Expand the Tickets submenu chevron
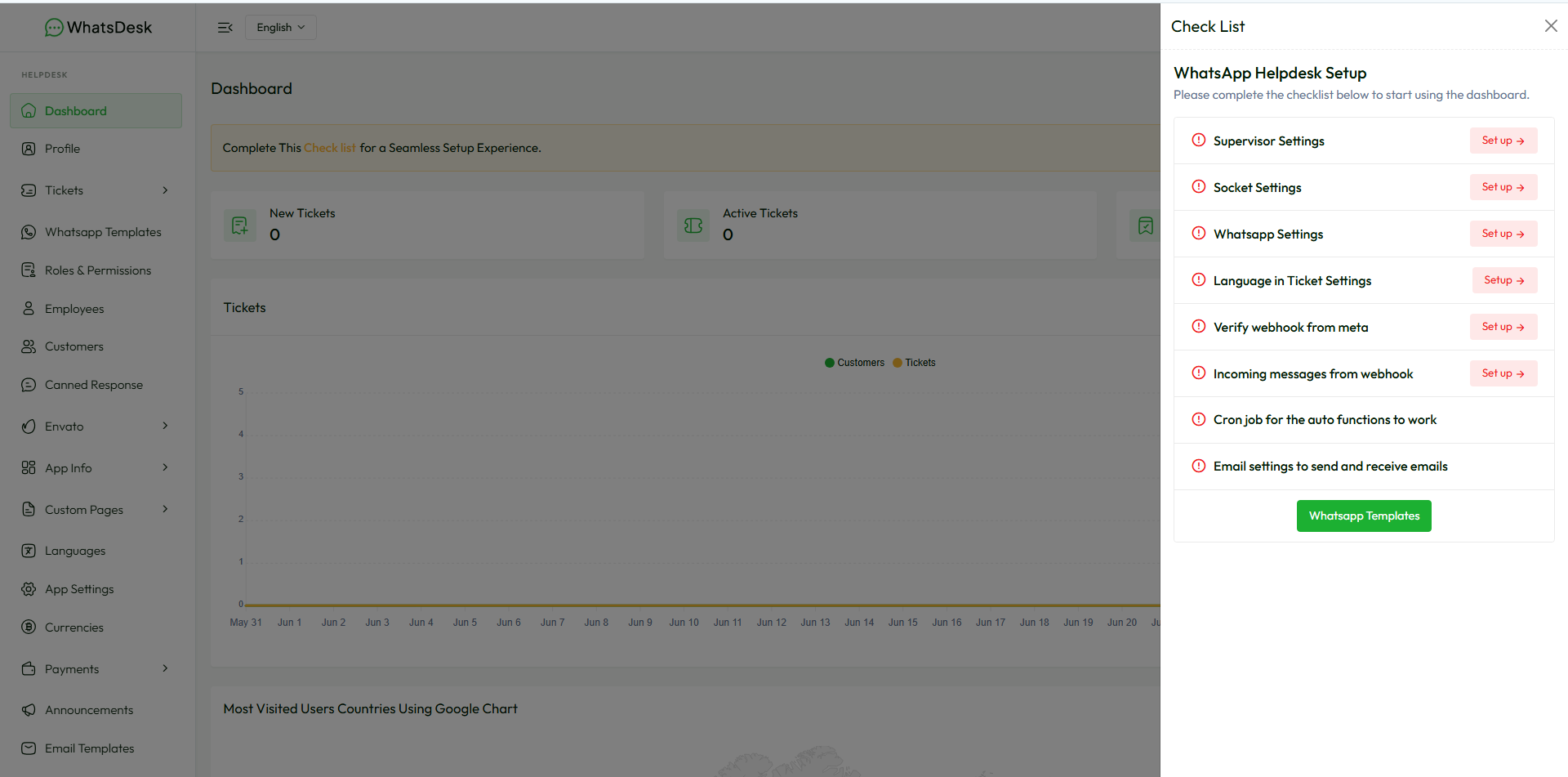The width and height of the screenshot is (1568, 777). (165, 190)
